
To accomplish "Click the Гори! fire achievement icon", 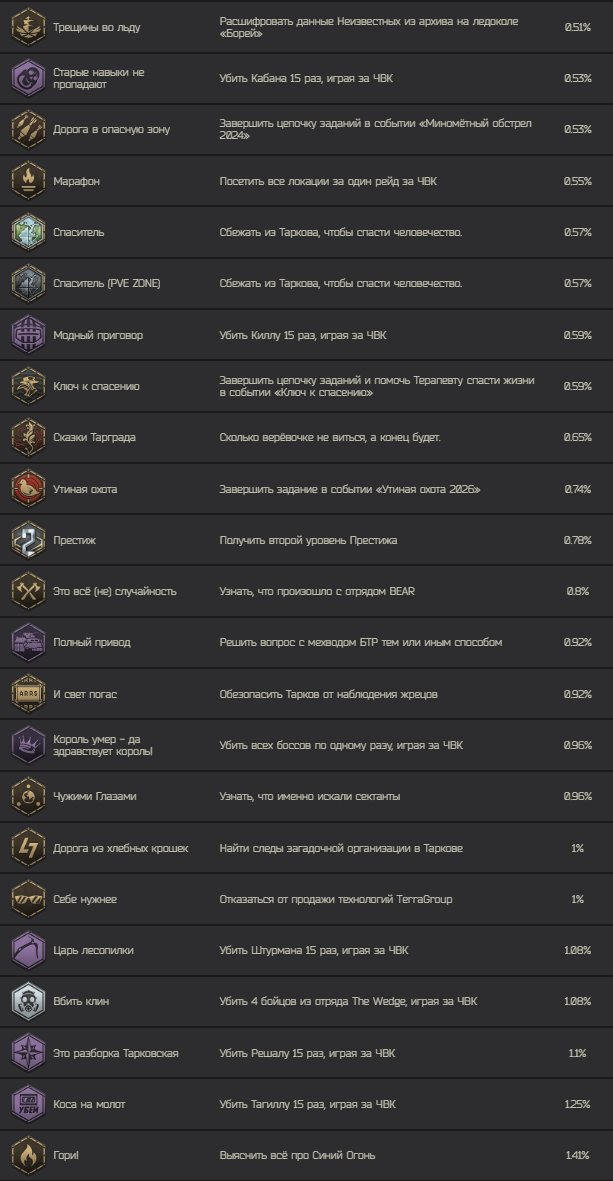I will coord(29,1155).
